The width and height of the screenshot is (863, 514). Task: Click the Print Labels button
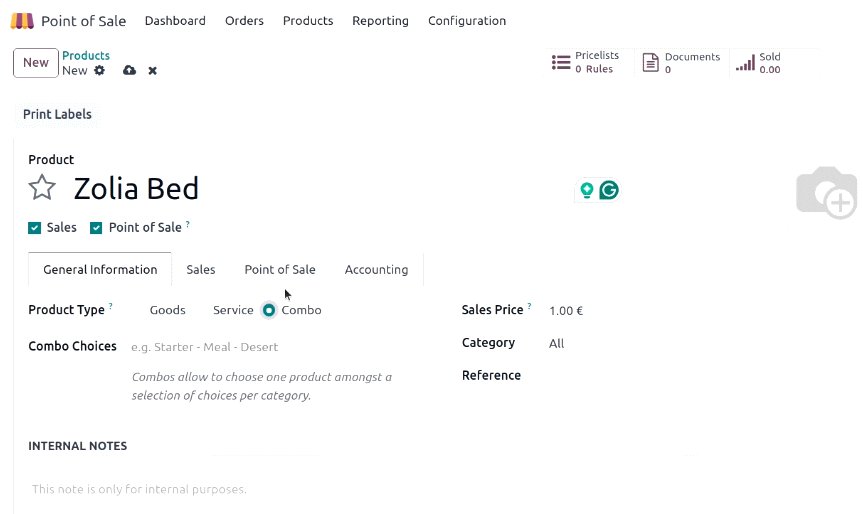click(x=57, y=114)
